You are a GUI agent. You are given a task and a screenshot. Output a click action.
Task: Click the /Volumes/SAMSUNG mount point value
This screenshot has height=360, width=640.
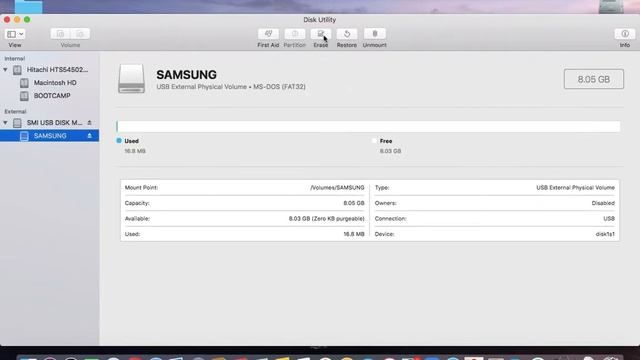click(x=337, y=188)
